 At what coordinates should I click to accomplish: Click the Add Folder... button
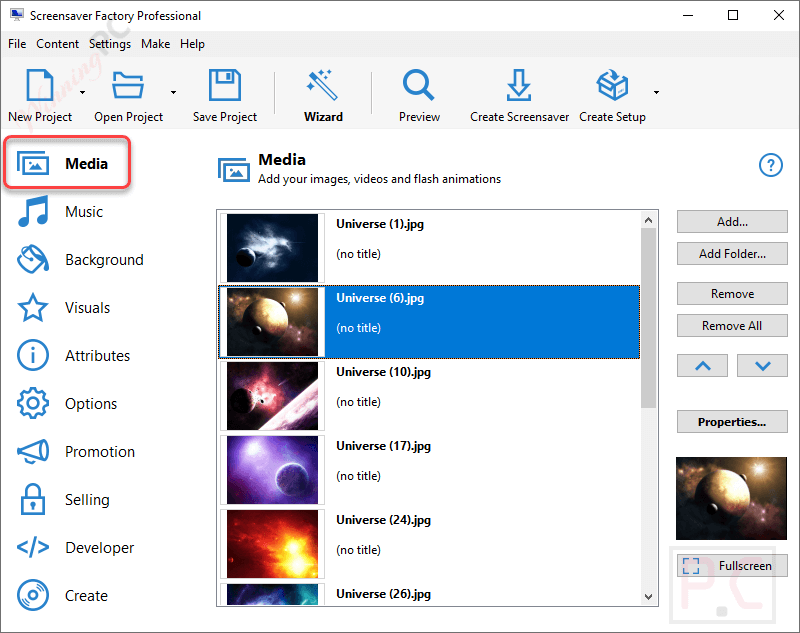732,254
